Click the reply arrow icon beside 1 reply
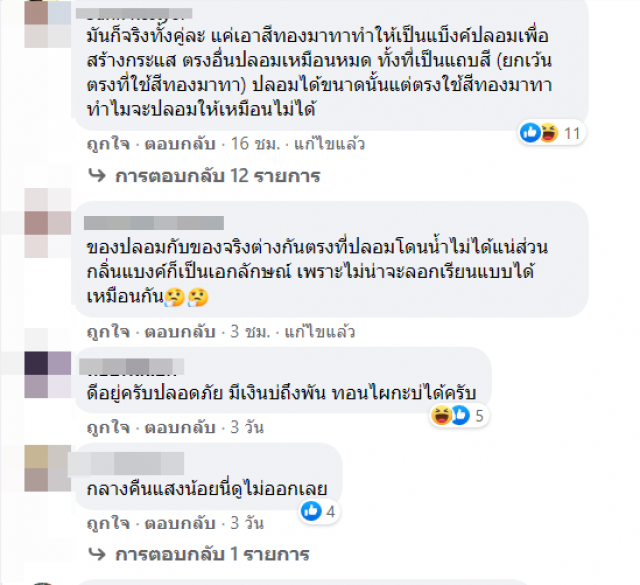The image size is (640, 585). 97,554
